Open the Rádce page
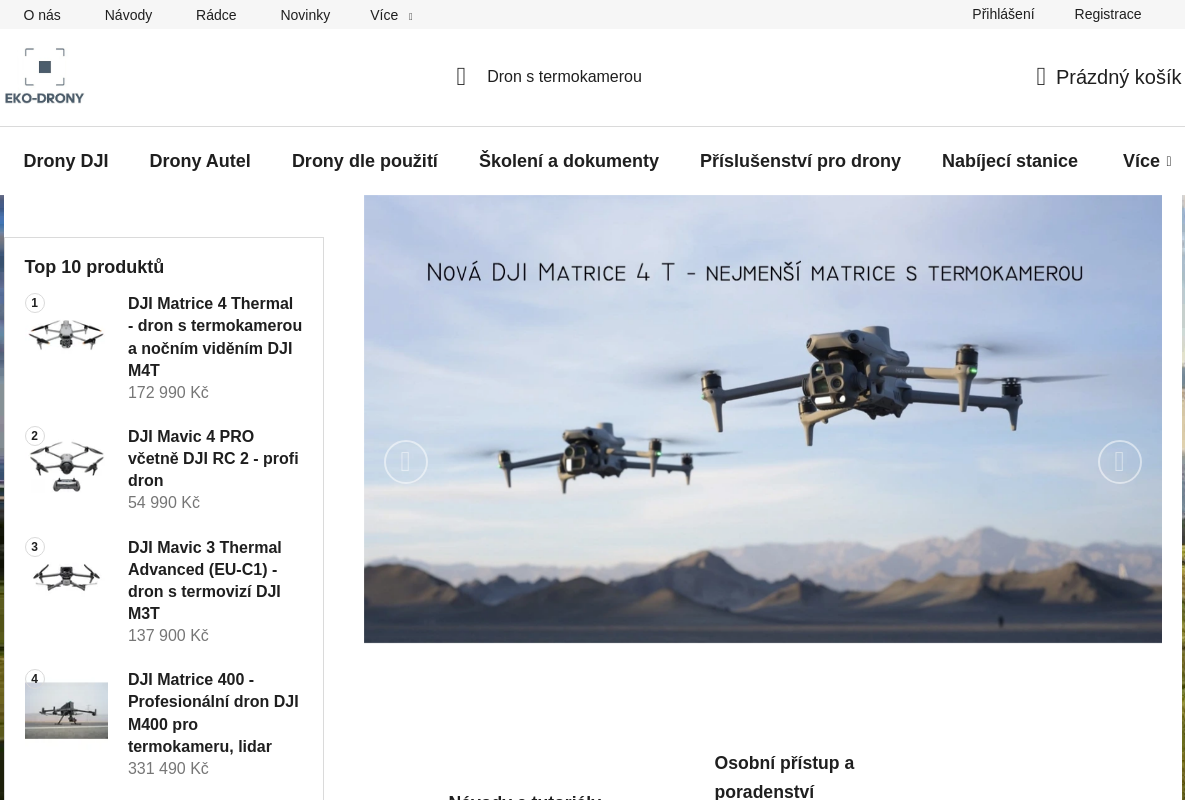1200x800 pixels. pyautogui.click(x=216, y=15)
